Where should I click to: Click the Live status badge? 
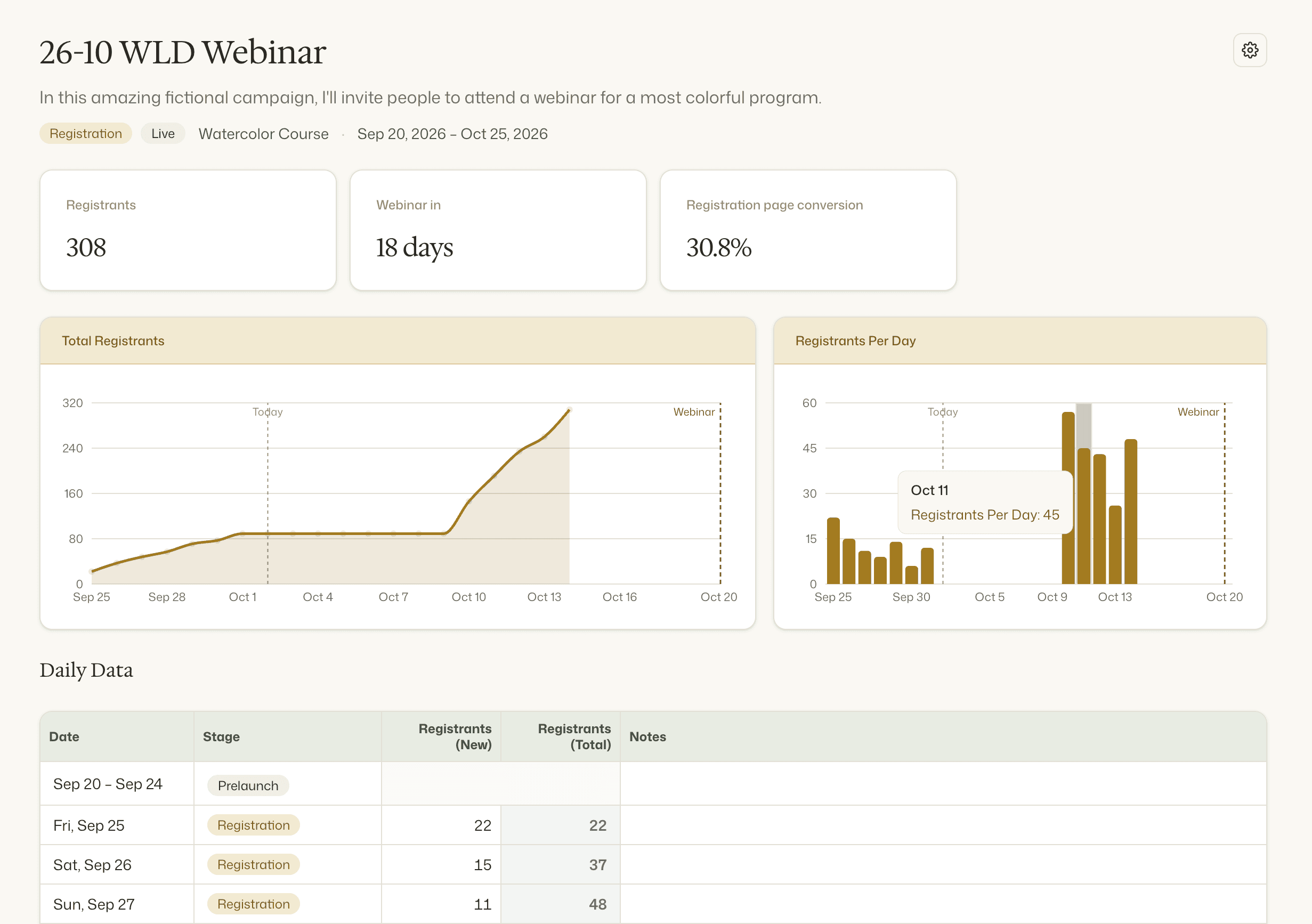163,134
